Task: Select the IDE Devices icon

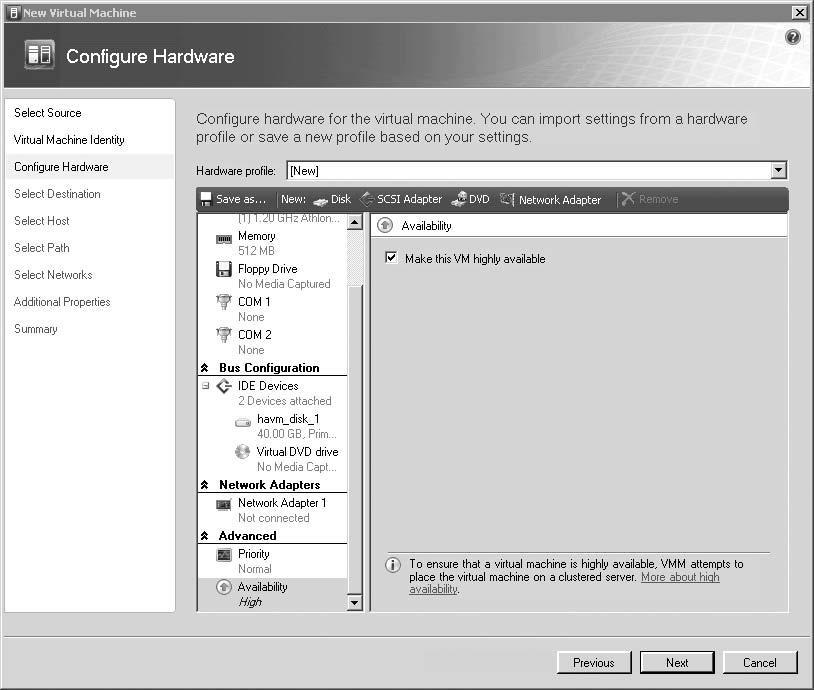Action: [x=224, y=386]
